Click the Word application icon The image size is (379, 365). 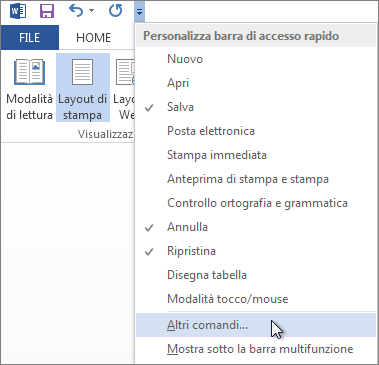(x=18, y=12)
